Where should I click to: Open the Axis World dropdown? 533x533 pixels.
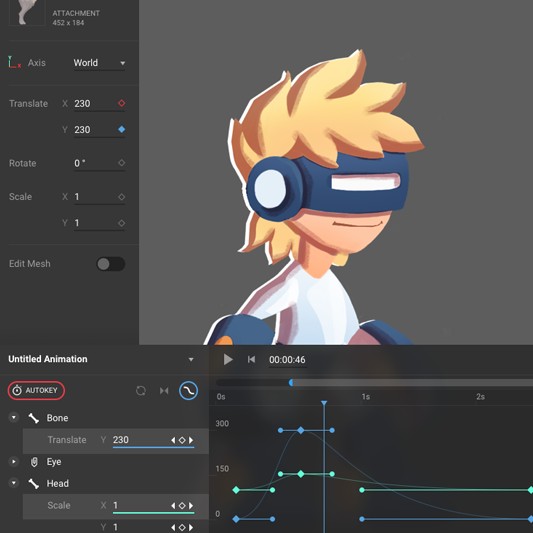[99, 63]
